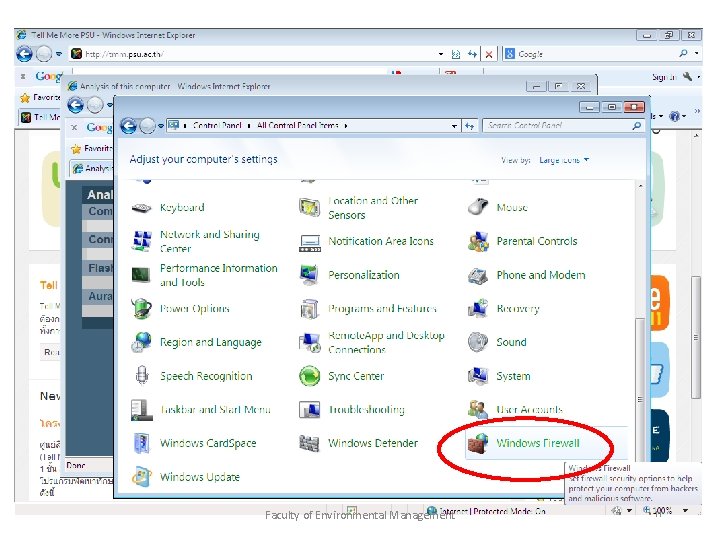Open zoom level dropdown in IE status bar
The height and width of the screenshot is (540, 720).
686,510
